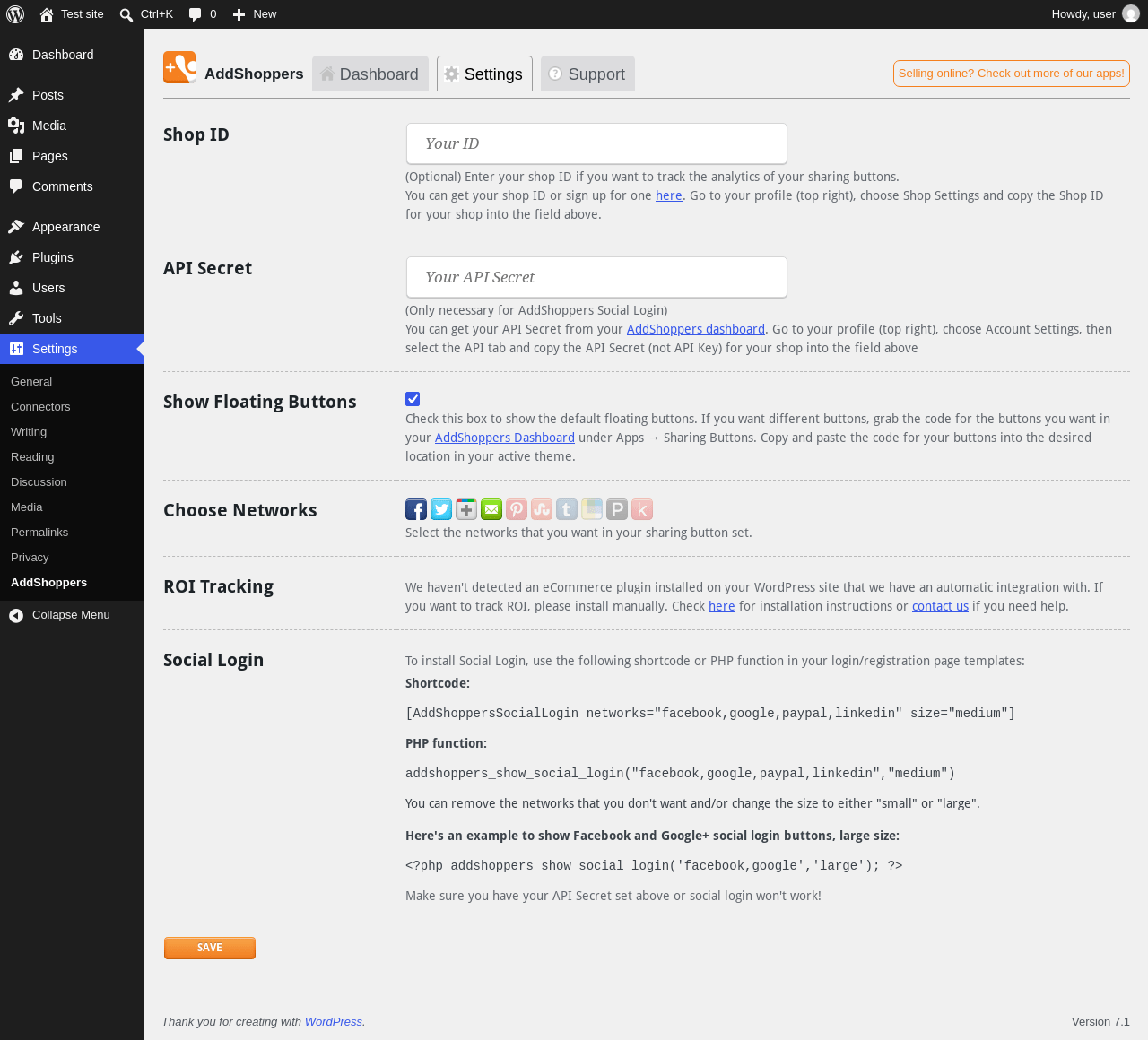
Task: Enable the Pinterest network icon
Action: click(517, 509)
